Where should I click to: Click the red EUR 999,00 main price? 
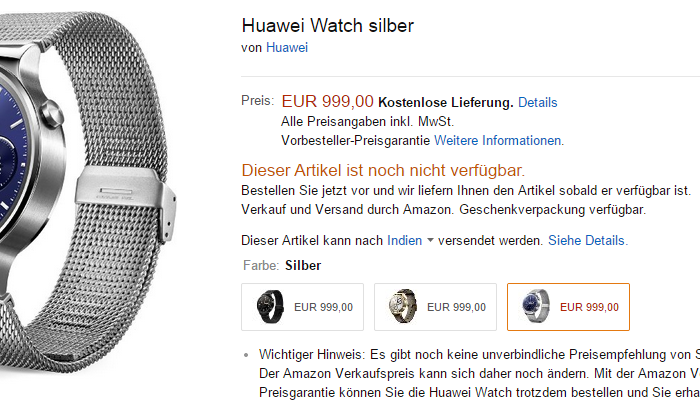point(327,101)
